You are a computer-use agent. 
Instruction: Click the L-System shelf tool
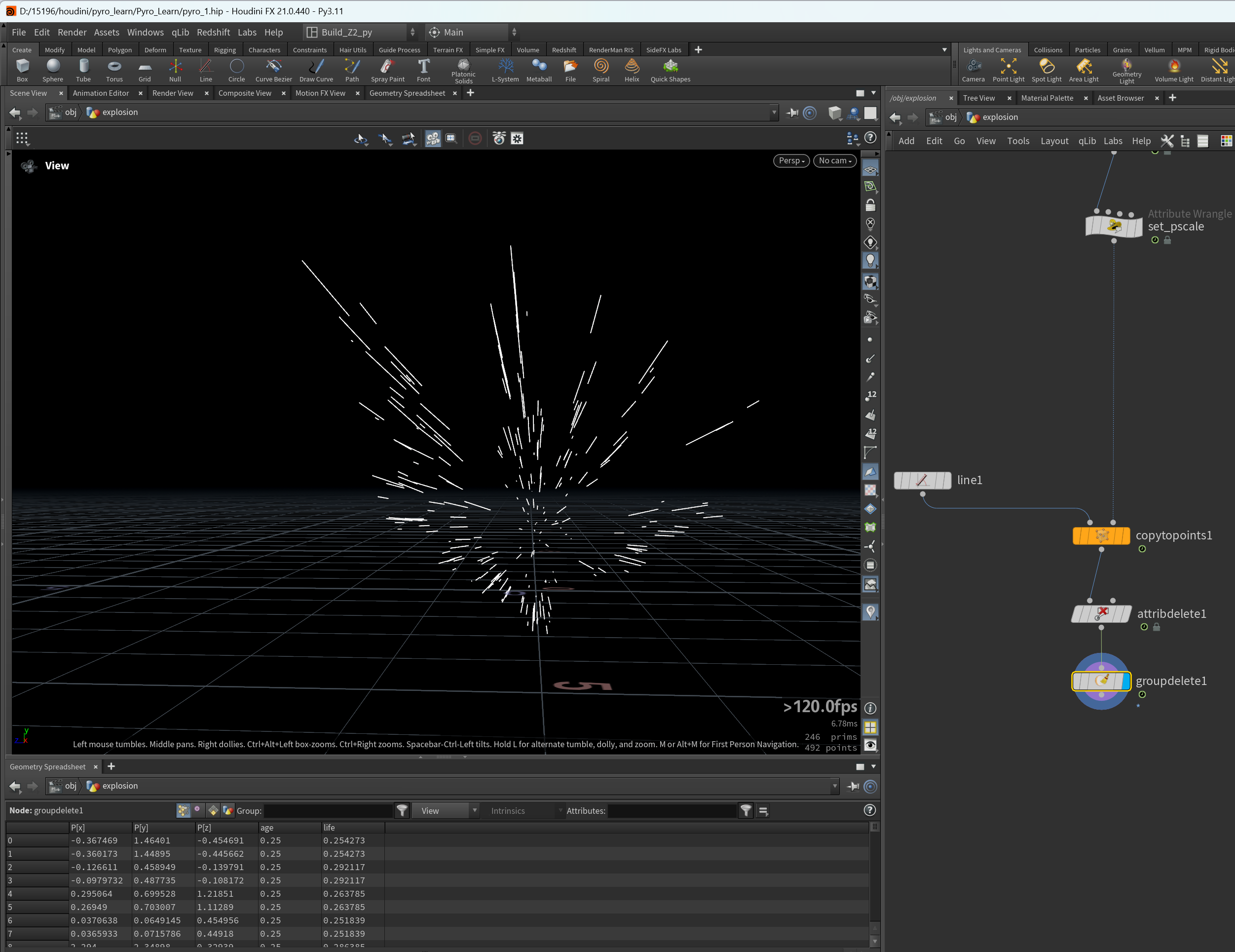click(x=505, y=70)
